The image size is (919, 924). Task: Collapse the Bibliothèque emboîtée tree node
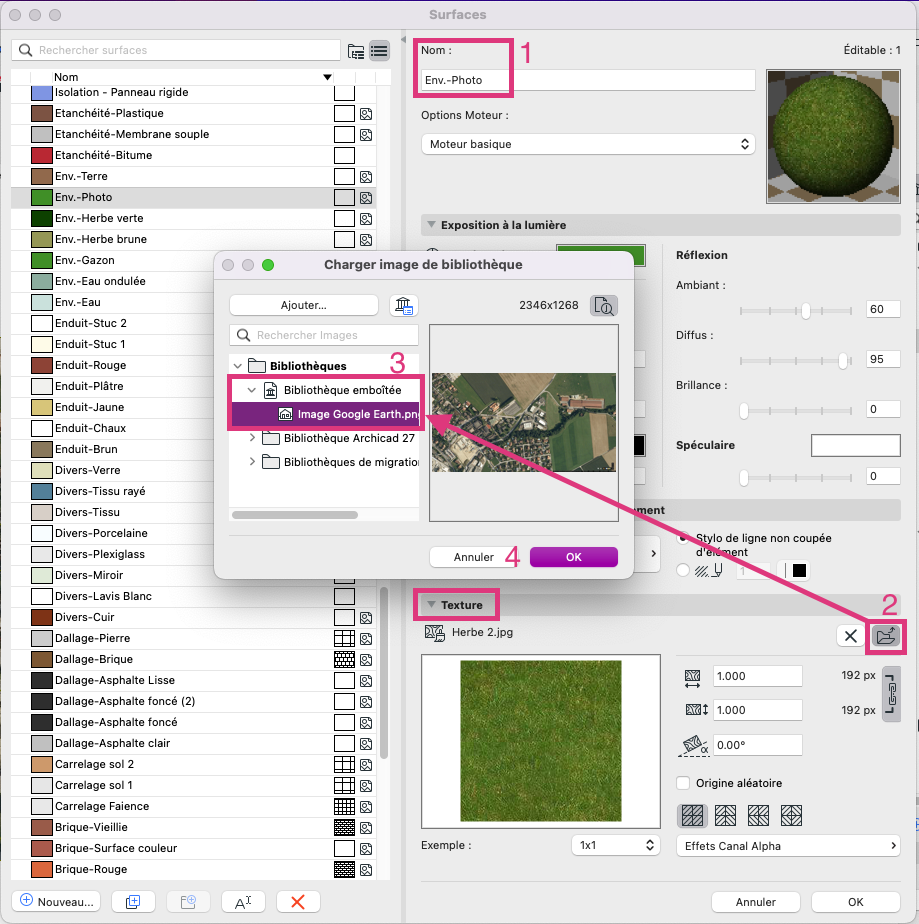[x=252, y=390]
